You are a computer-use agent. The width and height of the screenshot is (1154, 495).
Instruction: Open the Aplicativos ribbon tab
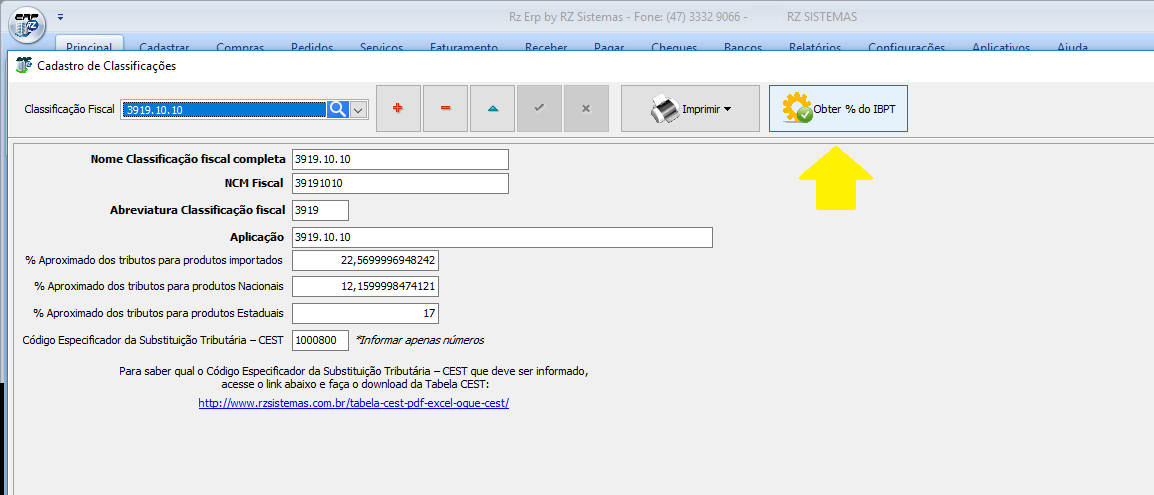point(1001,47)
